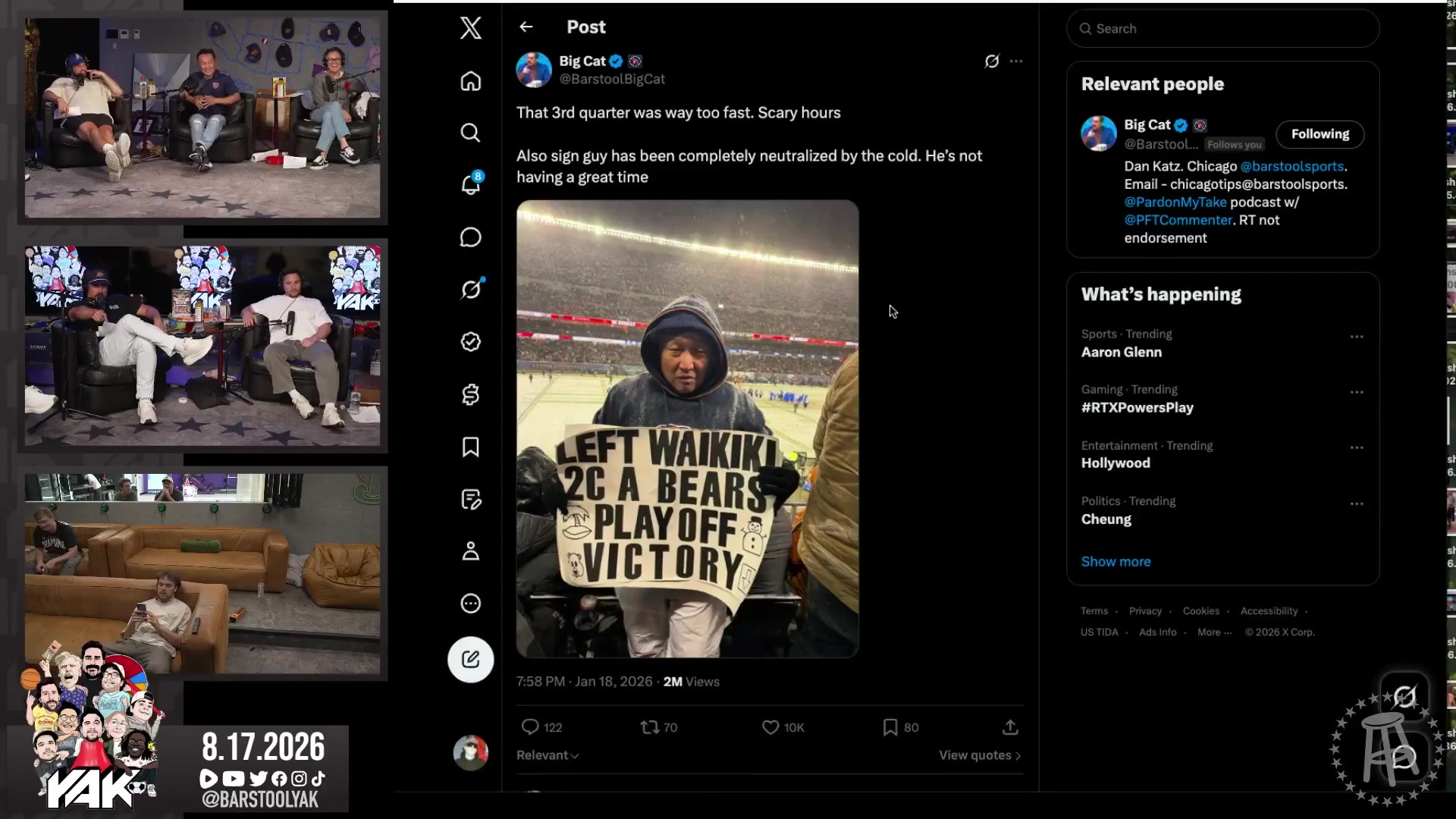This screenshot has height=819, width=1456.
Task: Open the Profile icon in sidebar
Action: (x=470, y=551)
